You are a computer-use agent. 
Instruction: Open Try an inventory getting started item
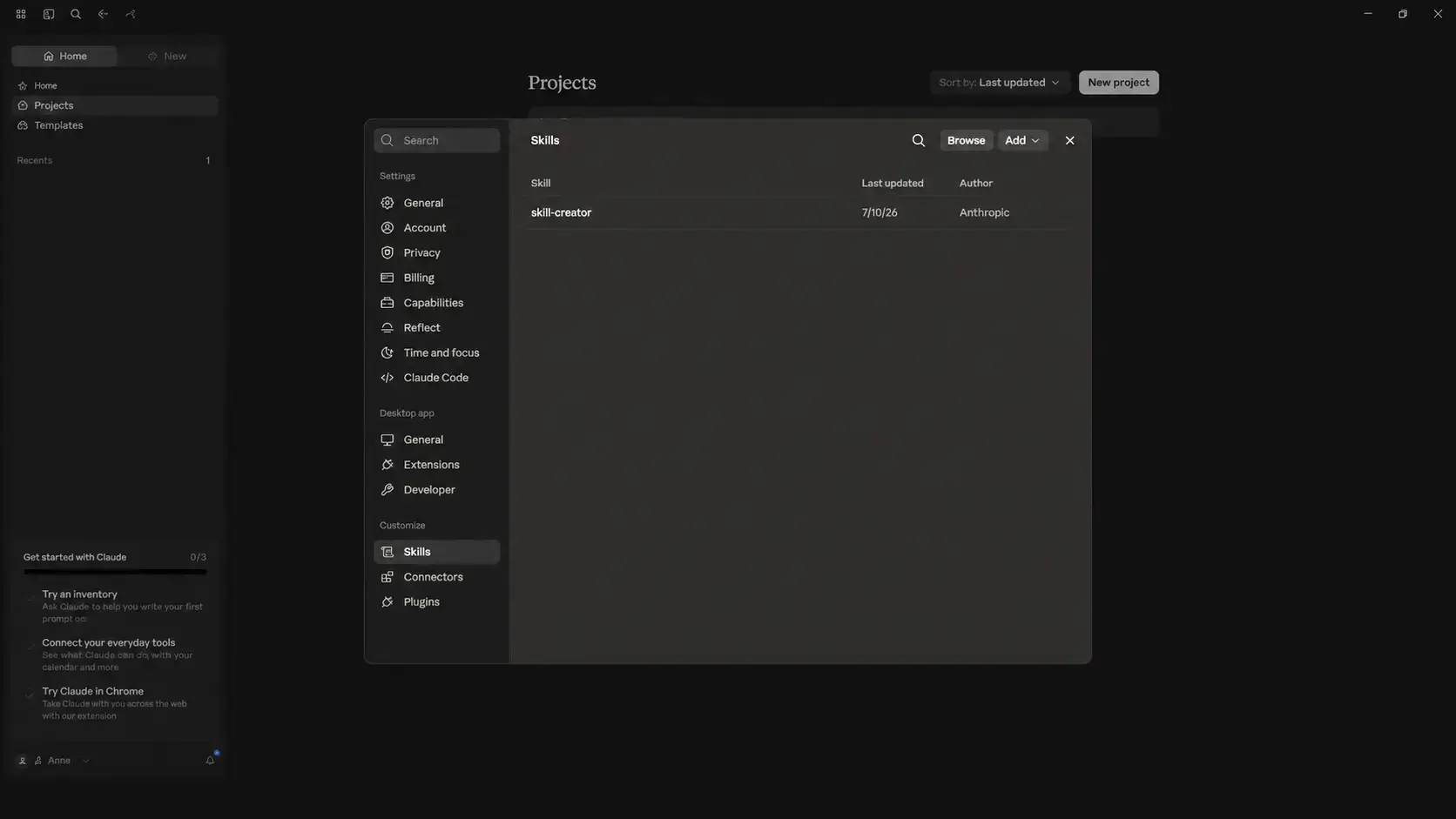115,606
